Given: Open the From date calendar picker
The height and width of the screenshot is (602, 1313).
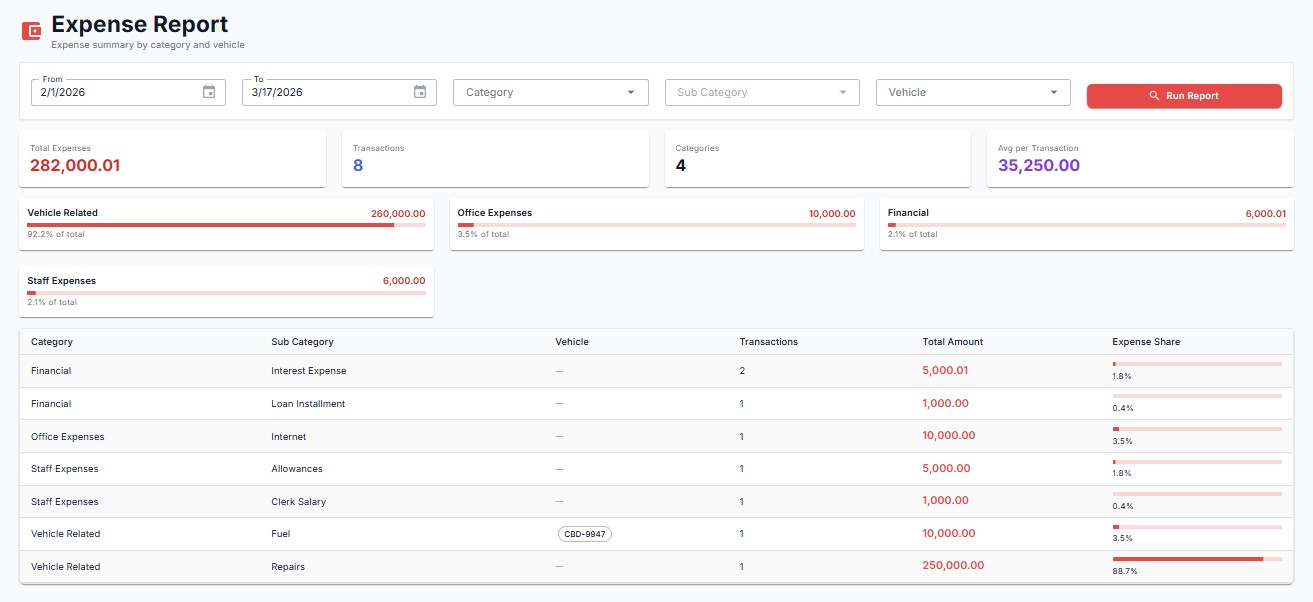Looking at the screenshot, I should coord(207,91).
